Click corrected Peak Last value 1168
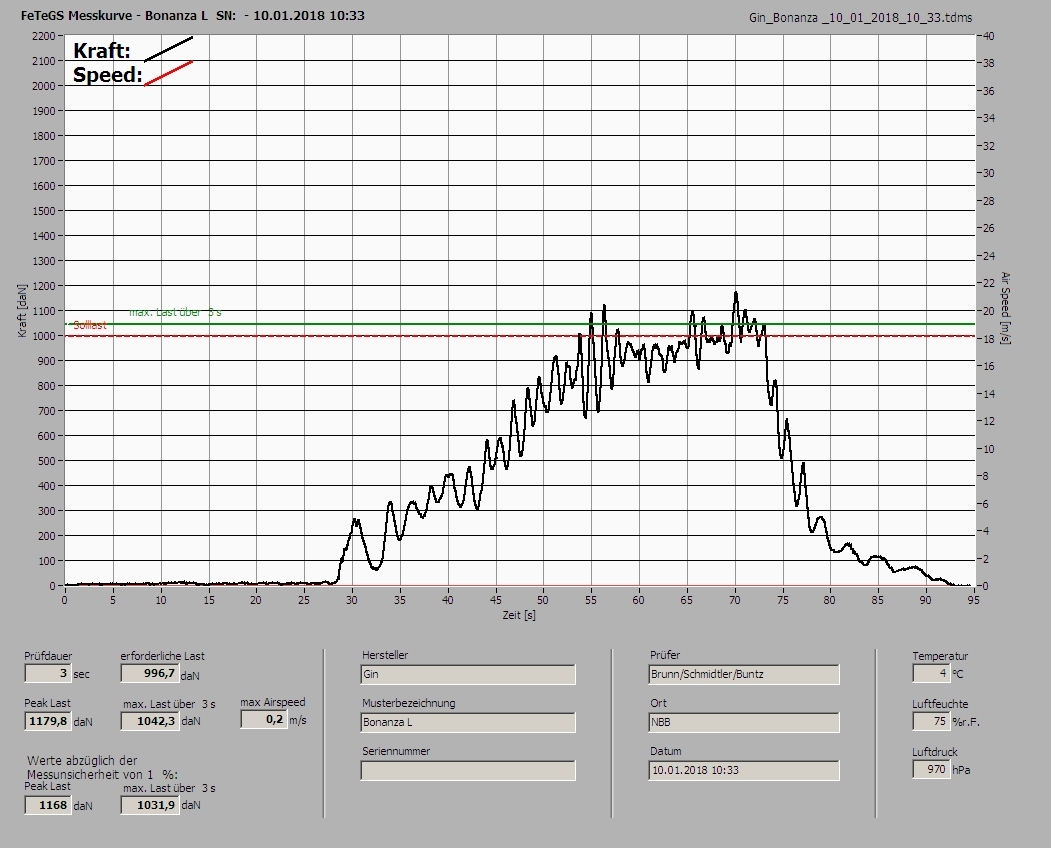Viewport: 1051px width, 848px height. click(48, 805)
